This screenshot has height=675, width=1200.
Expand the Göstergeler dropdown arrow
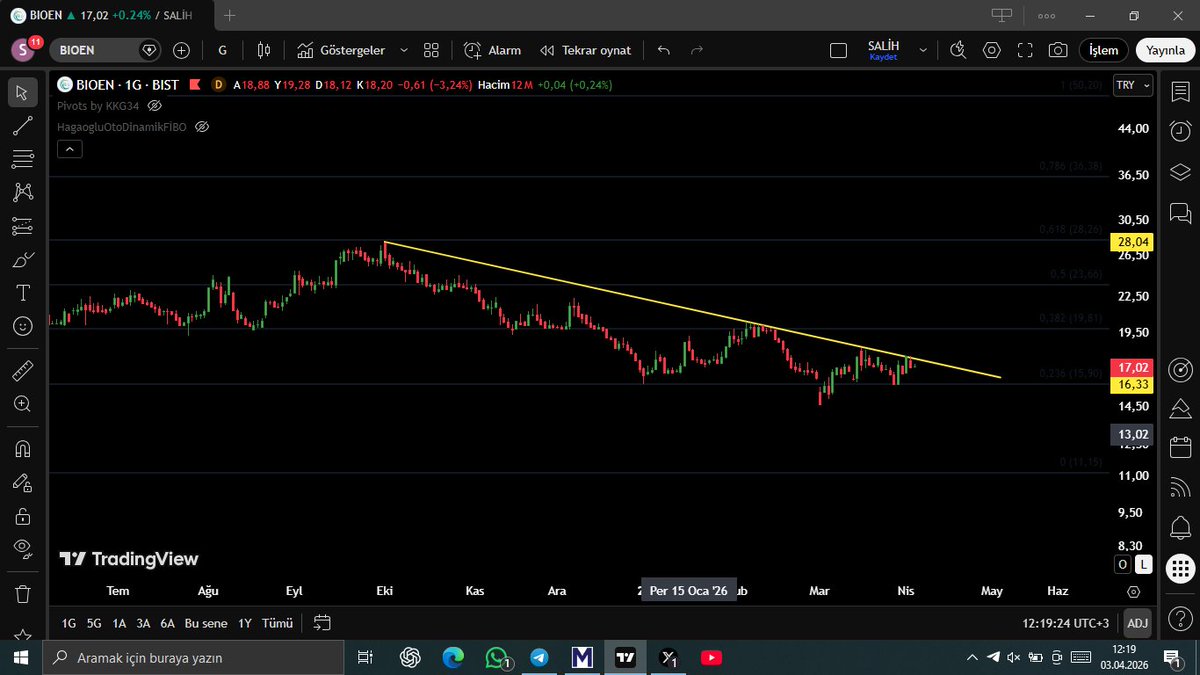click(x=404, y=50)
